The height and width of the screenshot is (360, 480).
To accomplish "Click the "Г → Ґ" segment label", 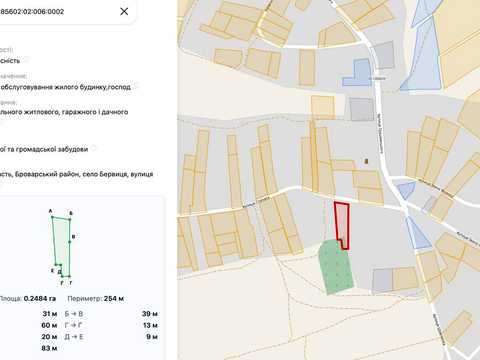I will pyautogui.click(x=74, y=325).
